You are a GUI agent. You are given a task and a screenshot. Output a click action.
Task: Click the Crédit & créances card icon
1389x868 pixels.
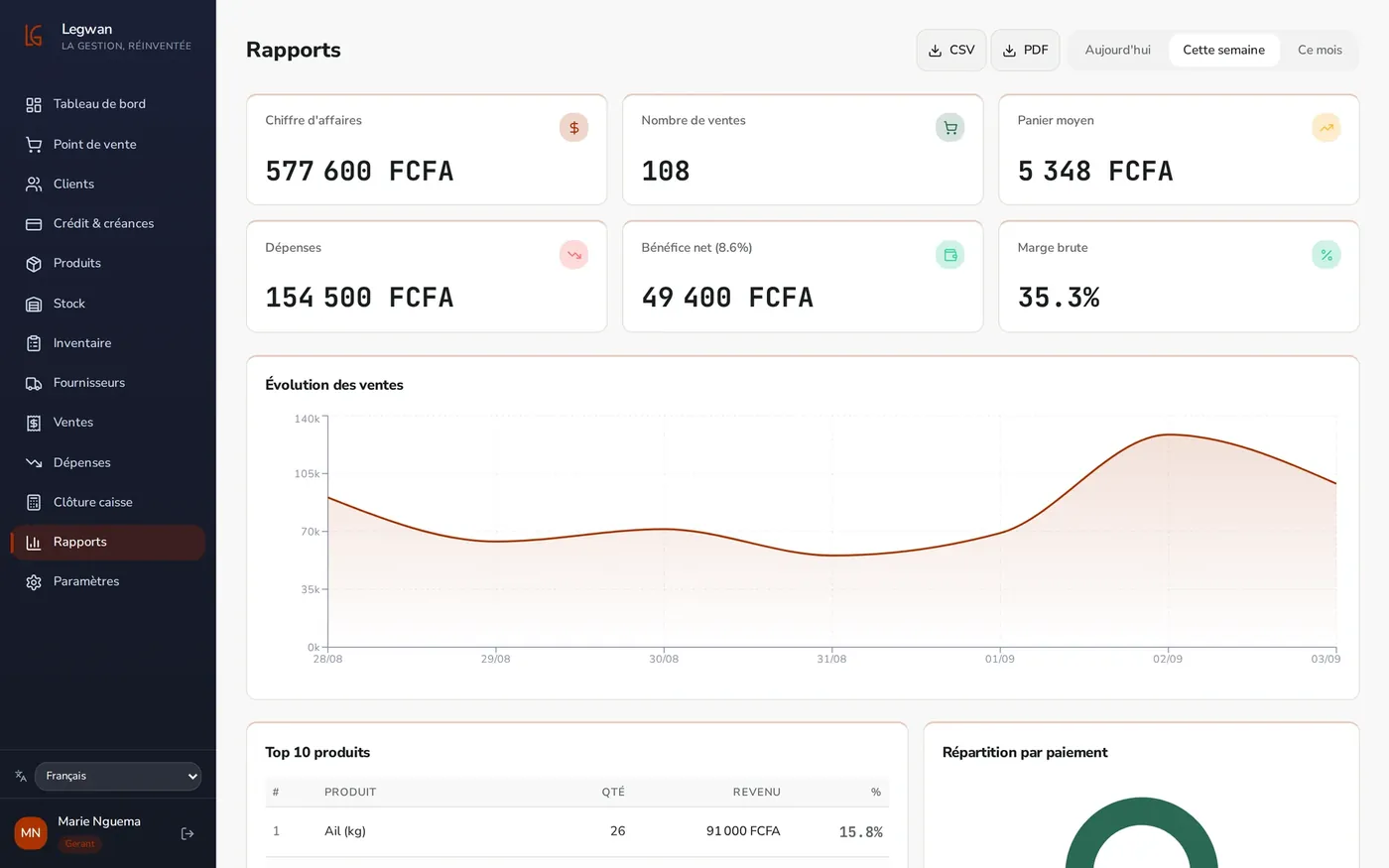click(34, 224)
